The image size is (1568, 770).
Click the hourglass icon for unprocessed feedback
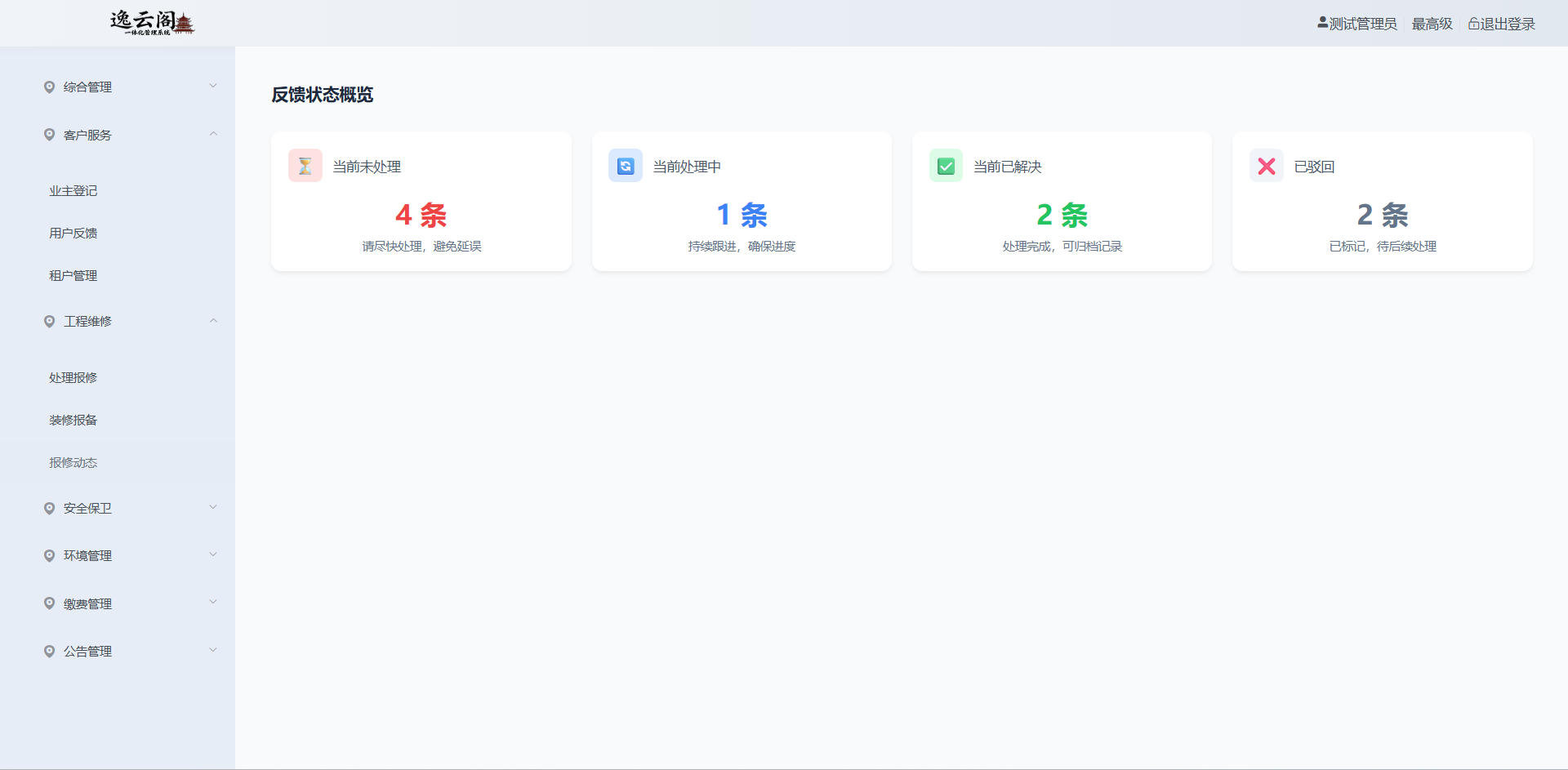[x=305, y=167]
